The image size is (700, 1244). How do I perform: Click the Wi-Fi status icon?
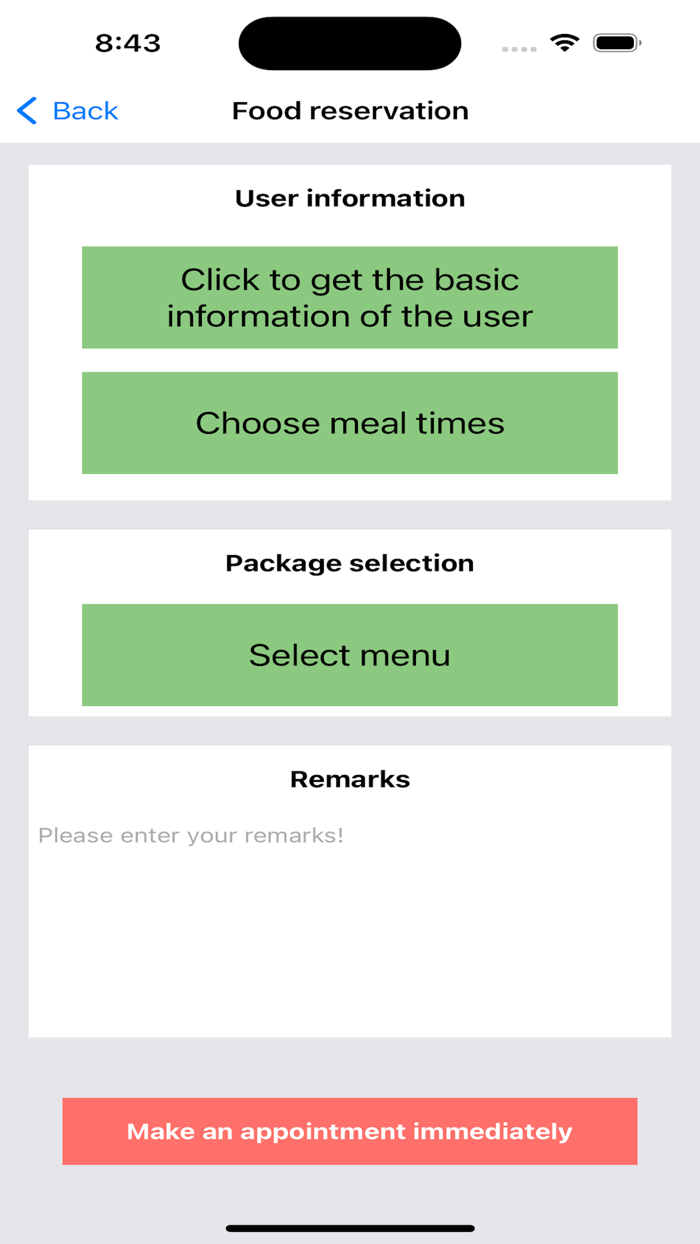563,43
